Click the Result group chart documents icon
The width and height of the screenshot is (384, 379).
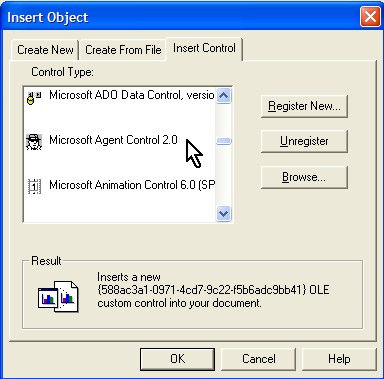click(59, 296)
